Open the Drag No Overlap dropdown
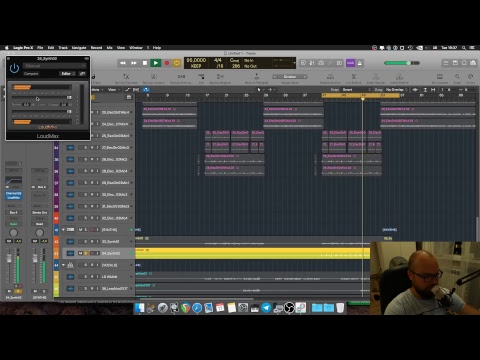 coord(397,90)
